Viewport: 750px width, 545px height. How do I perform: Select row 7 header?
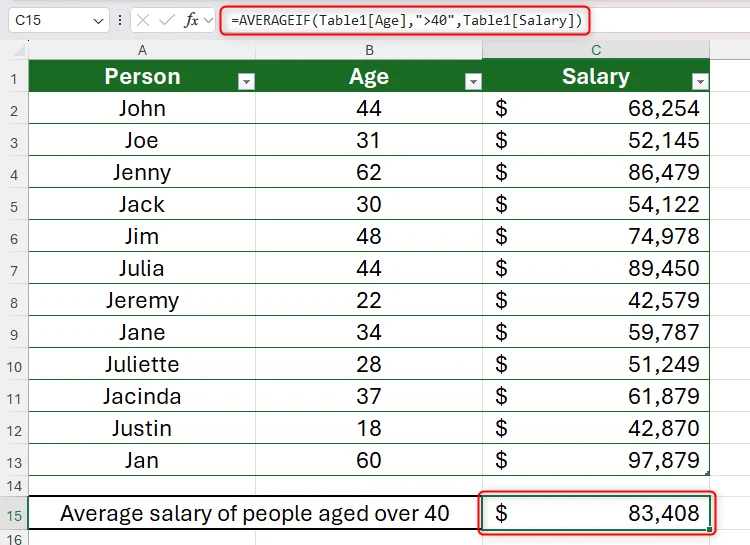tap(14, 269)
